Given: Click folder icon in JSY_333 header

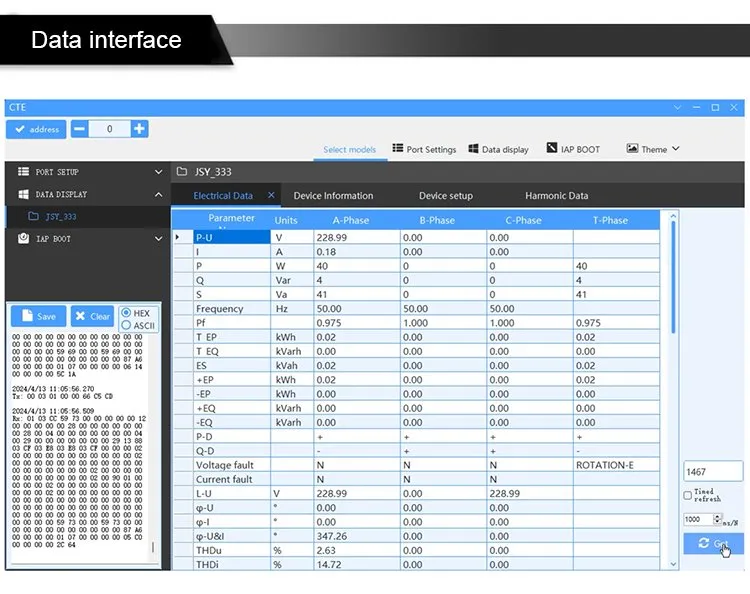Looking at the screenshot, I should (181, 171).
